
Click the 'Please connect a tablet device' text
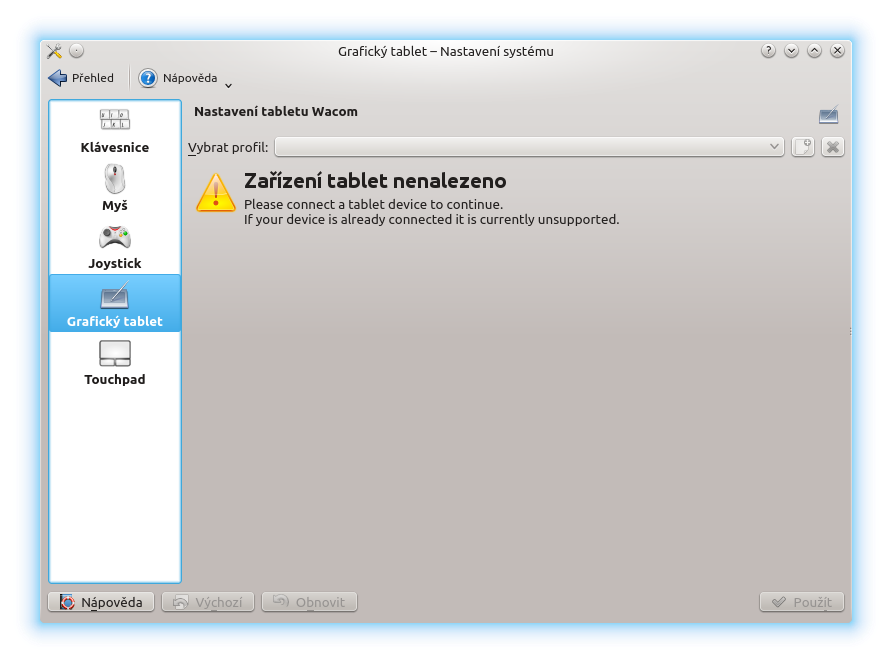(x=373, y=204)
